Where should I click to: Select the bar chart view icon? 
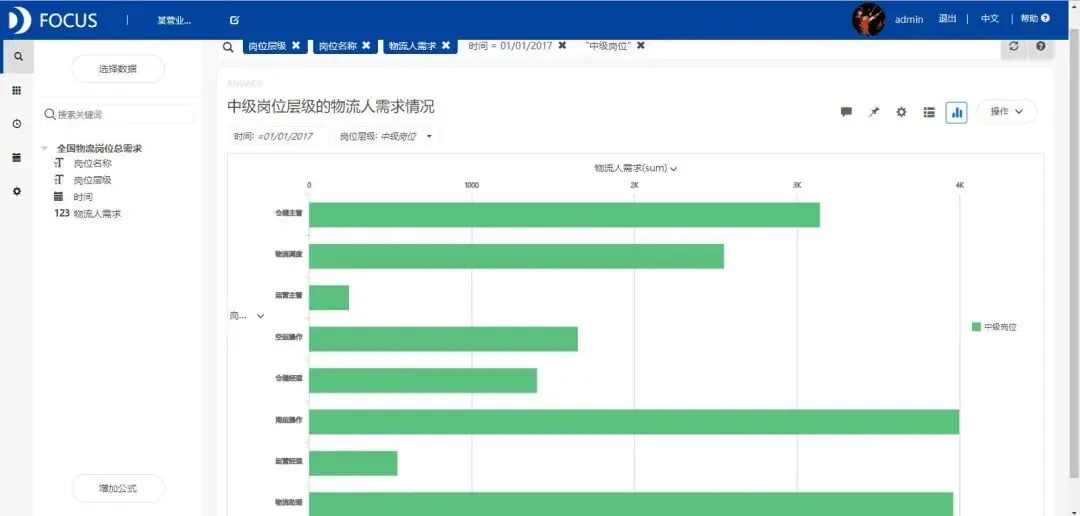tap(956, 112)
